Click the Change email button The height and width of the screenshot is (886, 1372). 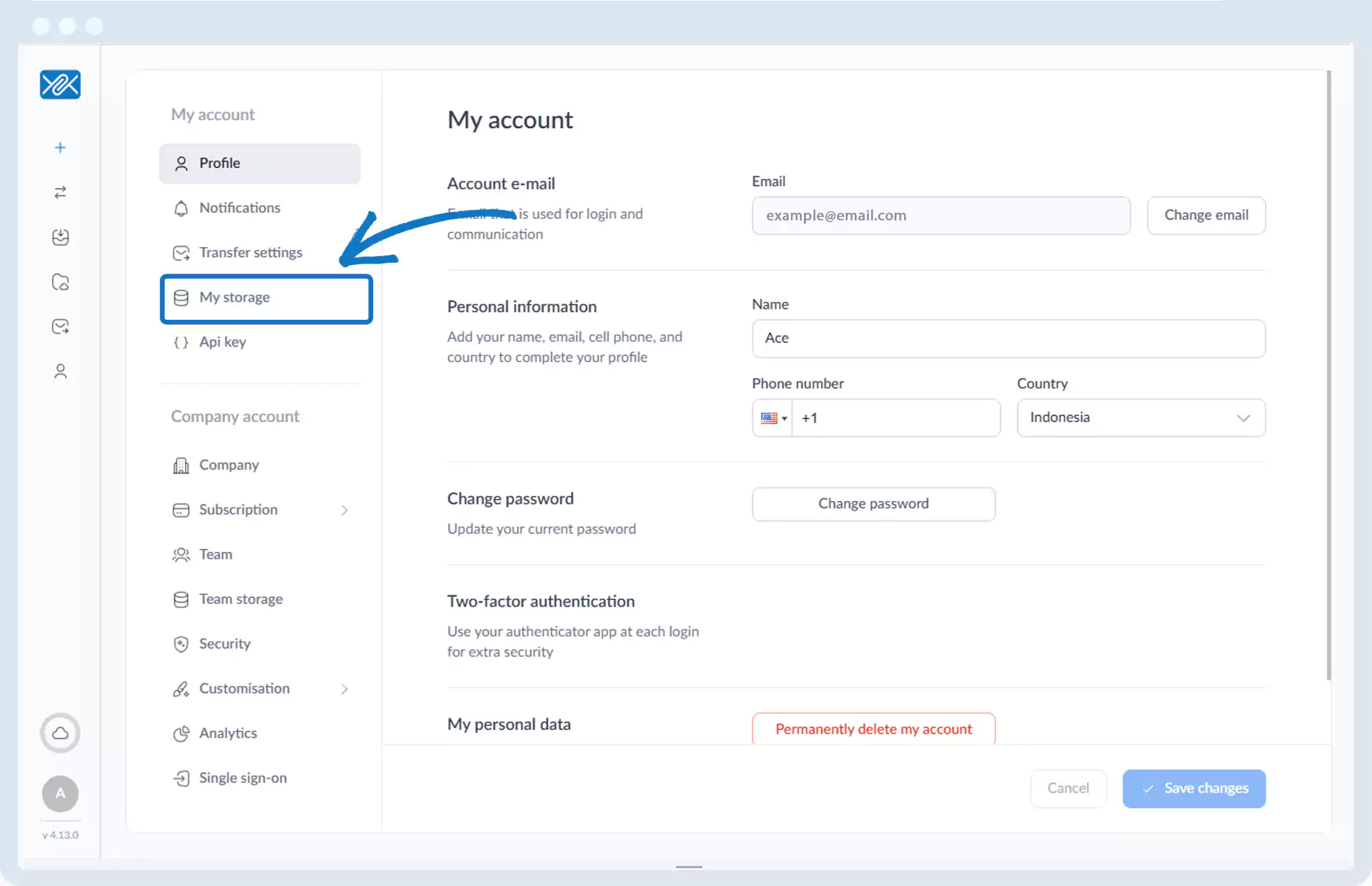point(1206,215)
